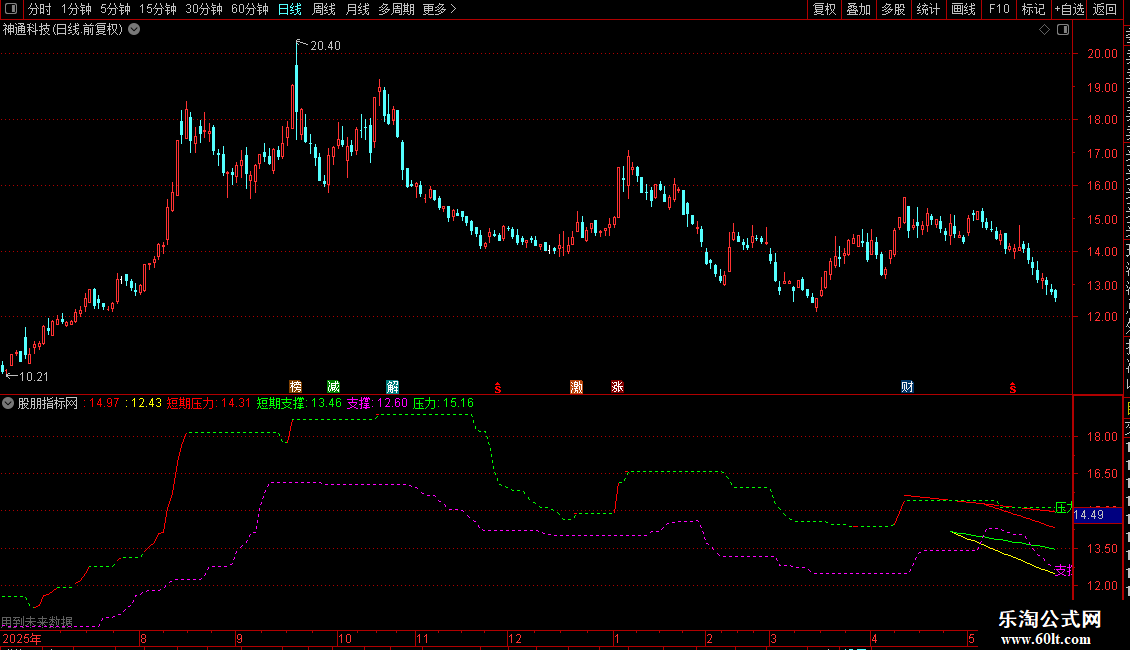Expand the 更多 periods menu

click(440, 9)
